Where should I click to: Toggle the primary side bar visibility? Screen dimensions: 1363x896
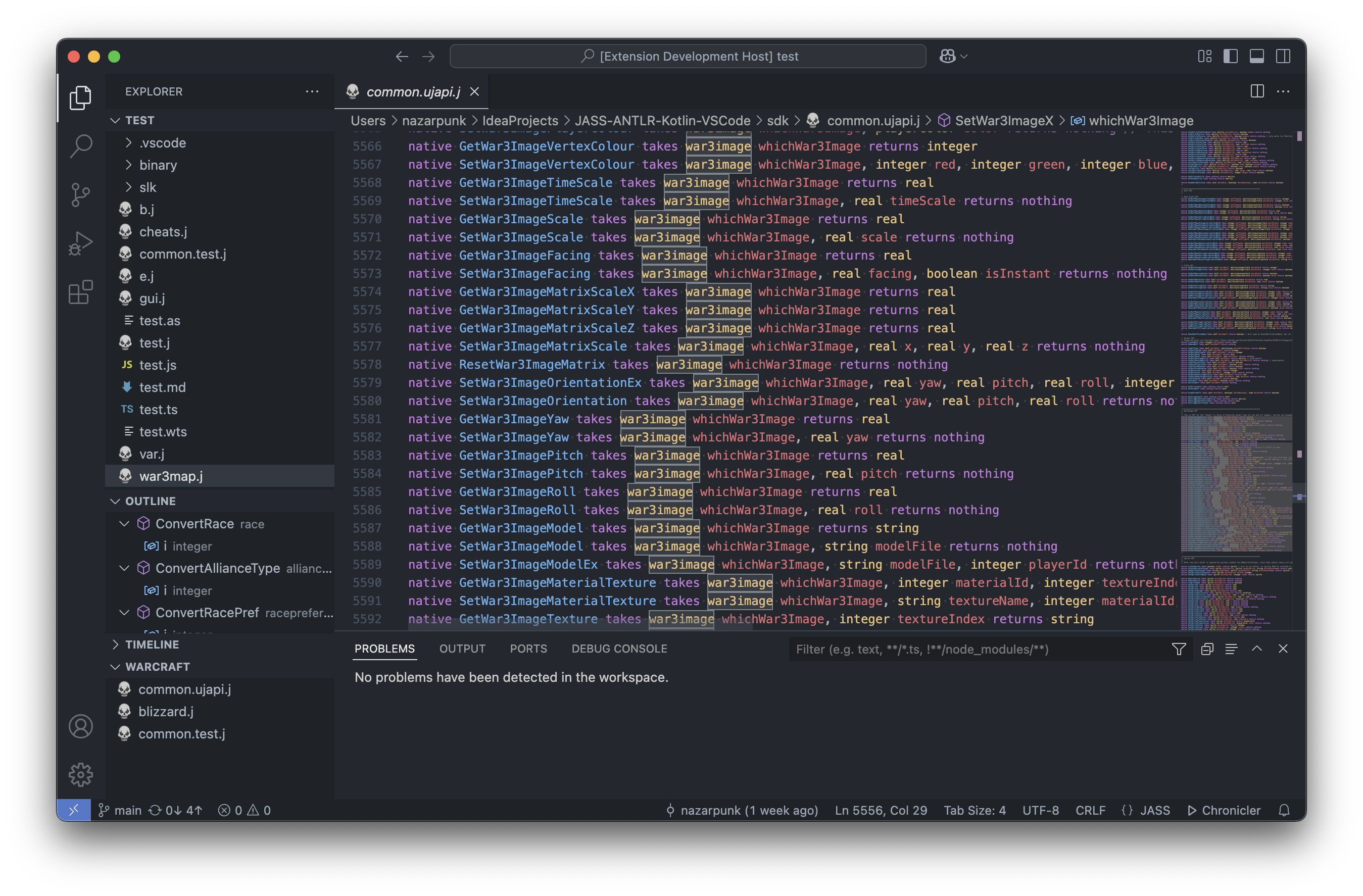pos(1231,56)
